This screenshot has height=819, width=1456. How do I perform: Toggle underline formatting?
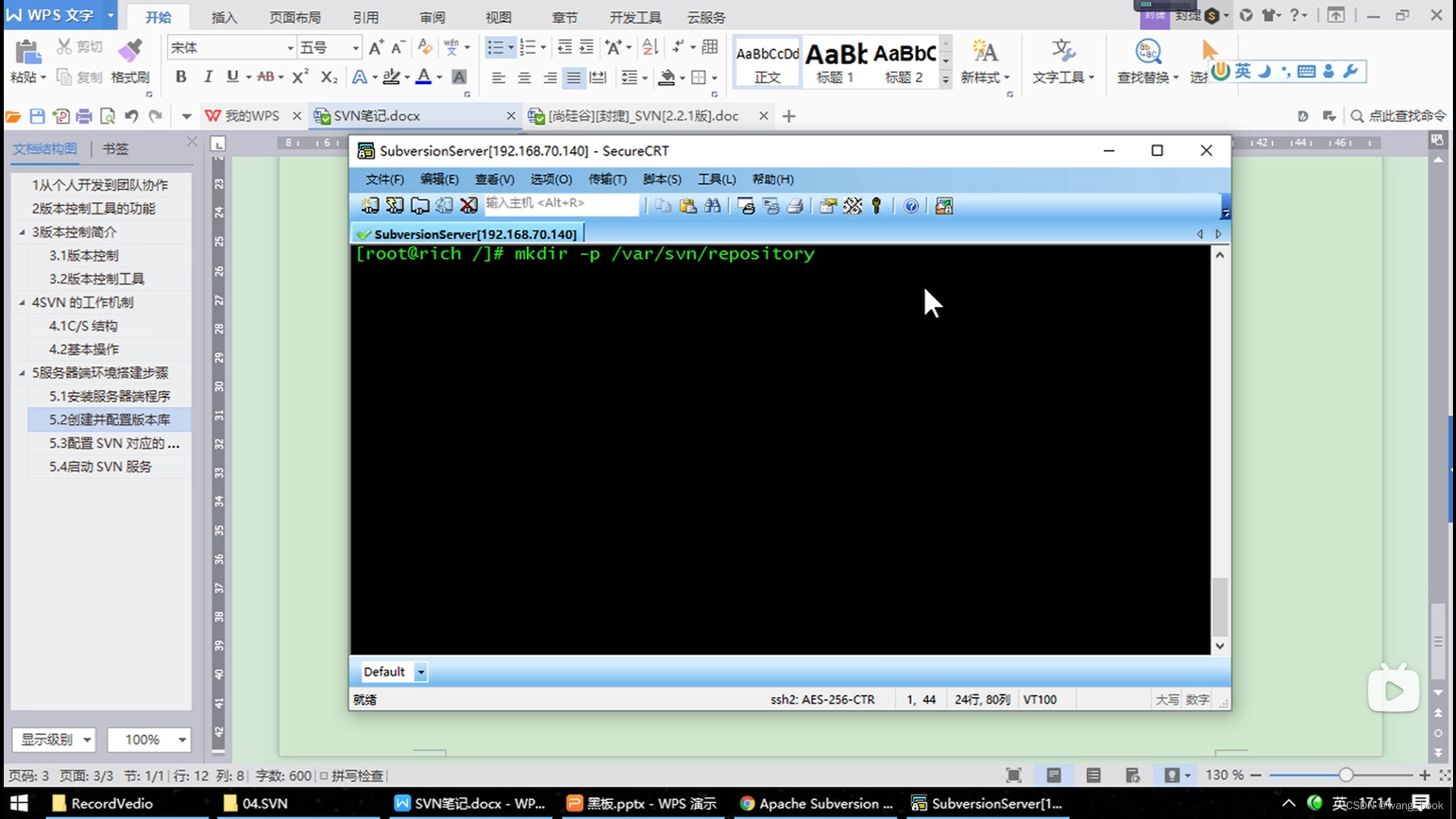232,77
